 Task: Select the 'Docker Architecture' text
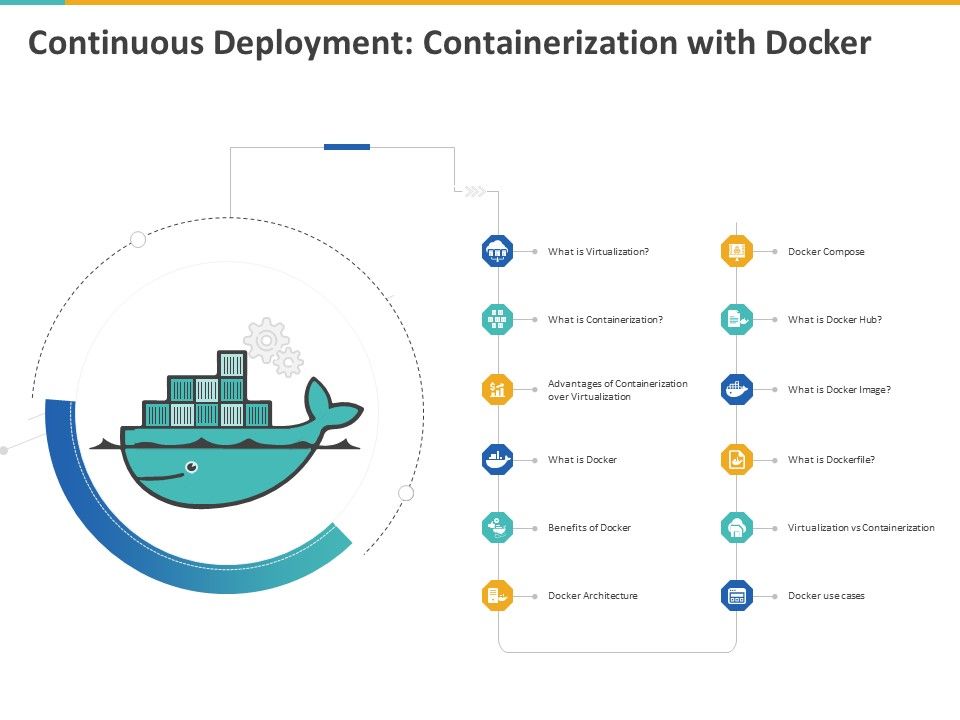593,596
